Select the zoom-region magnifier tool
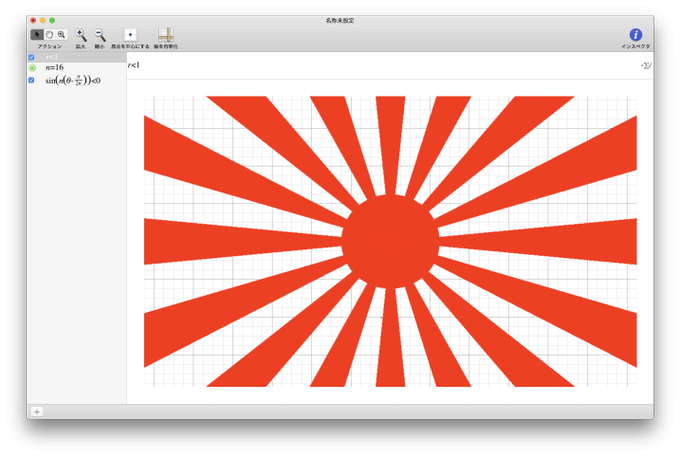680x457 pixels. point(62,34)
